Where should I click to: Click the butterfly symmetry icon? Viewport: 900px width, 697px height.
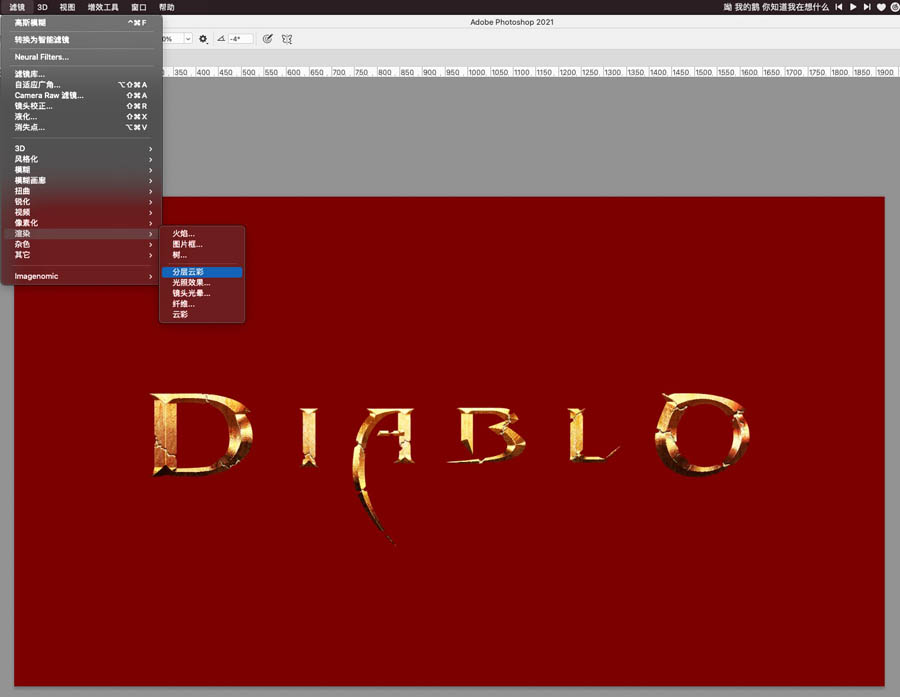[x=287, y=39]
